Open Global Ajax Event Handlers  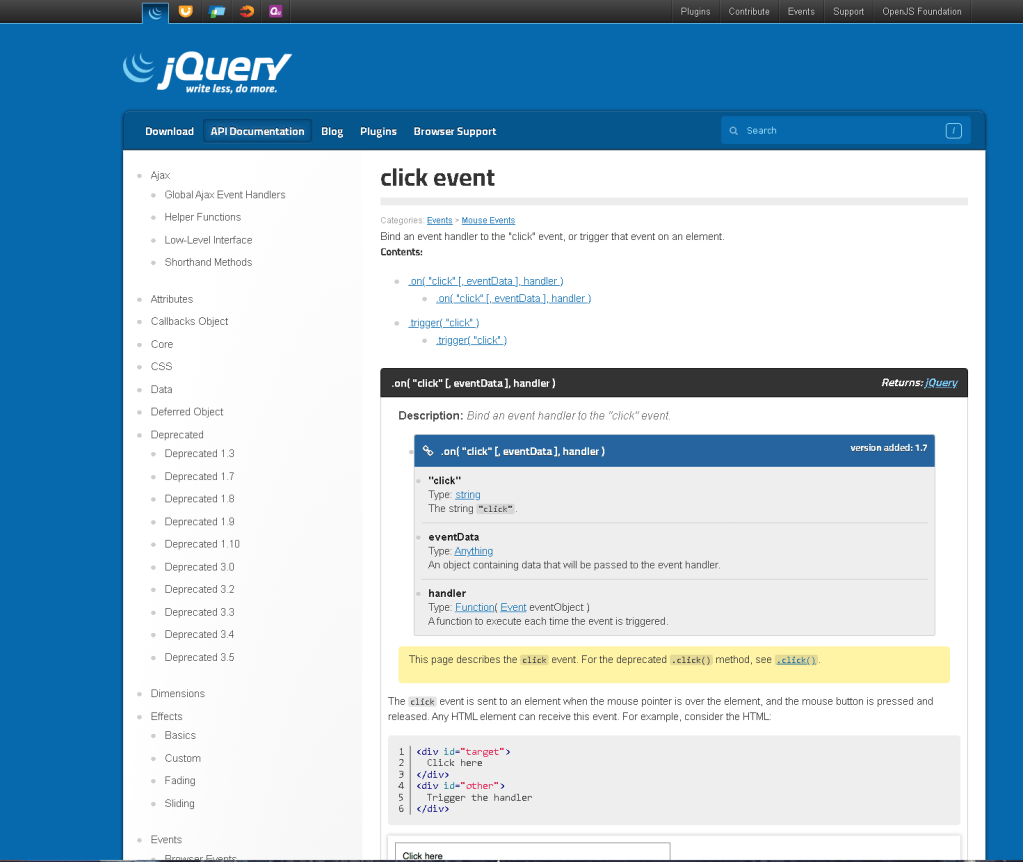224,194
